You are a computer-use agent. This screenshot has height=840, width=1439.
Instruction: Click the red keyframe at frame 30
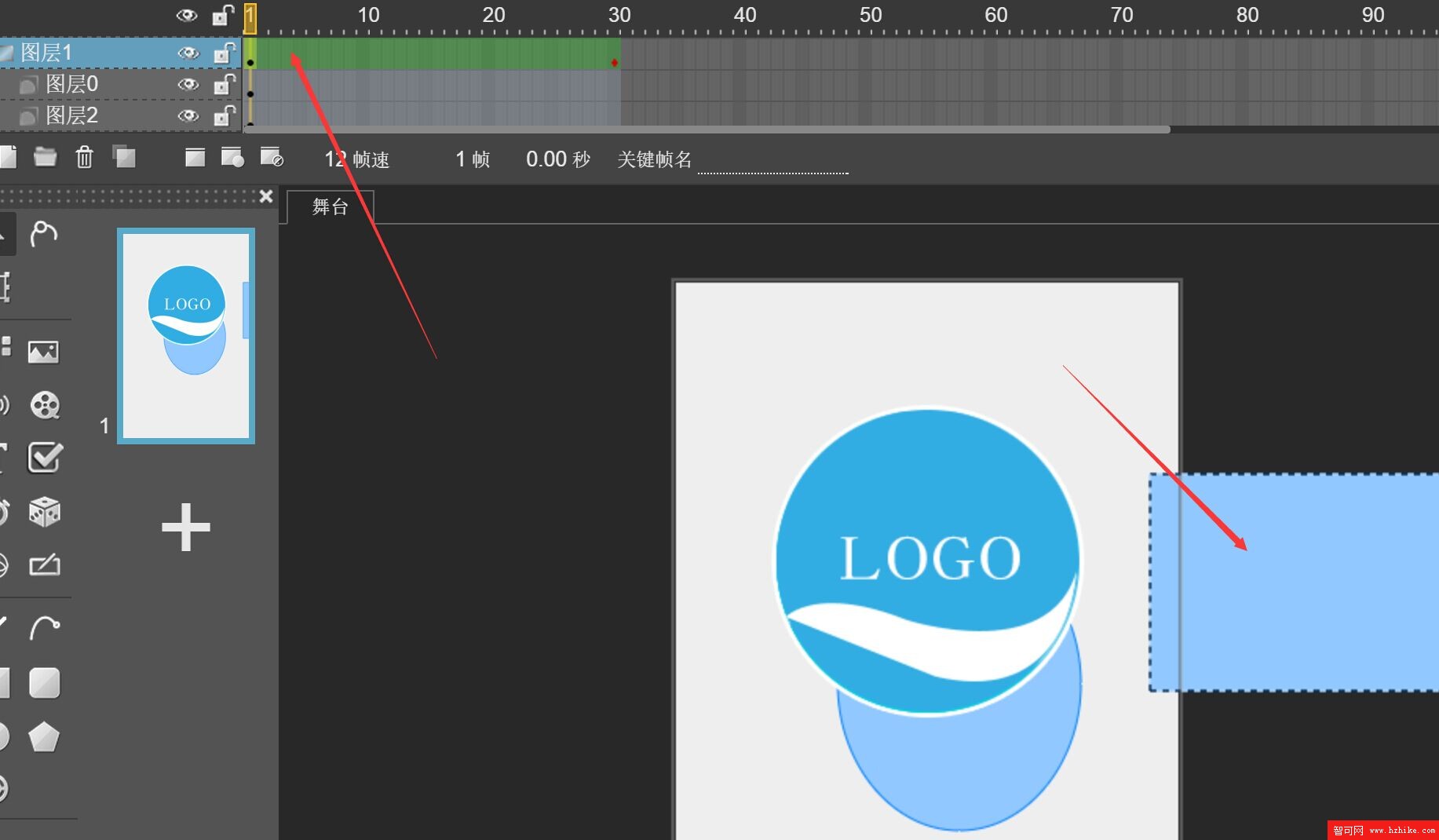615,63
